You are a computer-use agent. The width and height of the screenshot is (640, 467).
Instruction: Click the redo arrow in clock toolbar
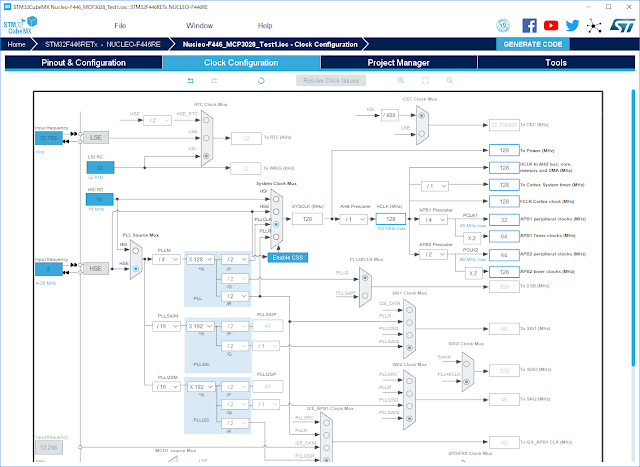tap(214, 80)
